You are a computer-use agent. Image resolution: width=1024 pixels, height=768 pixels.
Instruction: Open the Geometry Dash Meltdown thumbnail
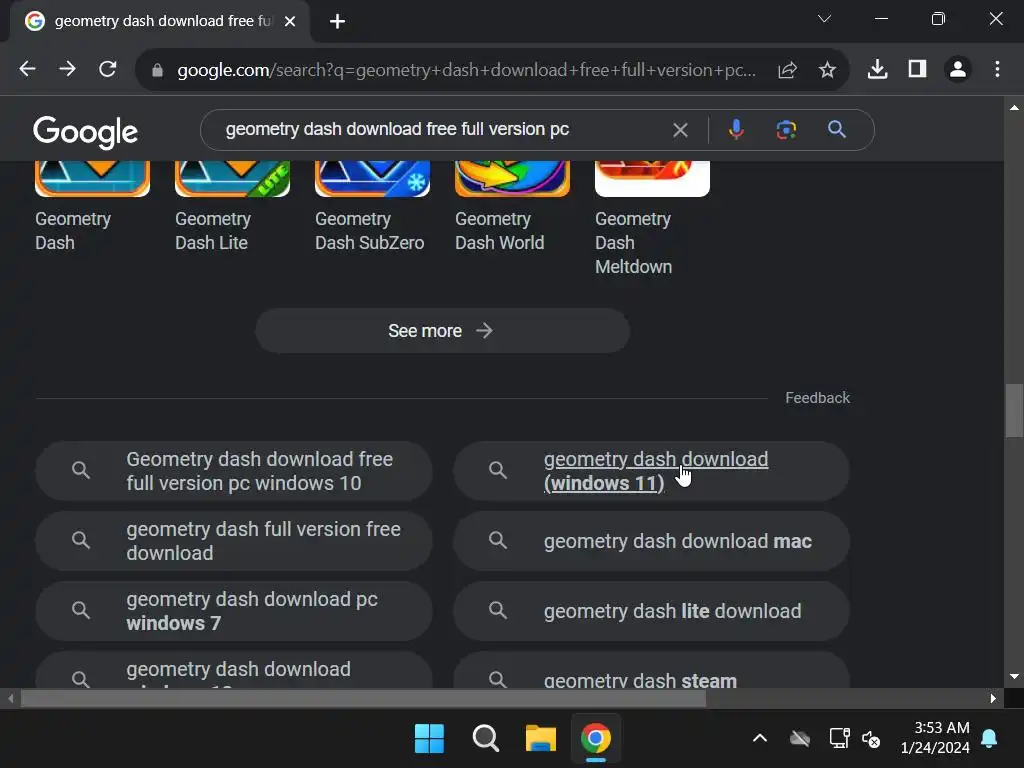click(652, 178)
